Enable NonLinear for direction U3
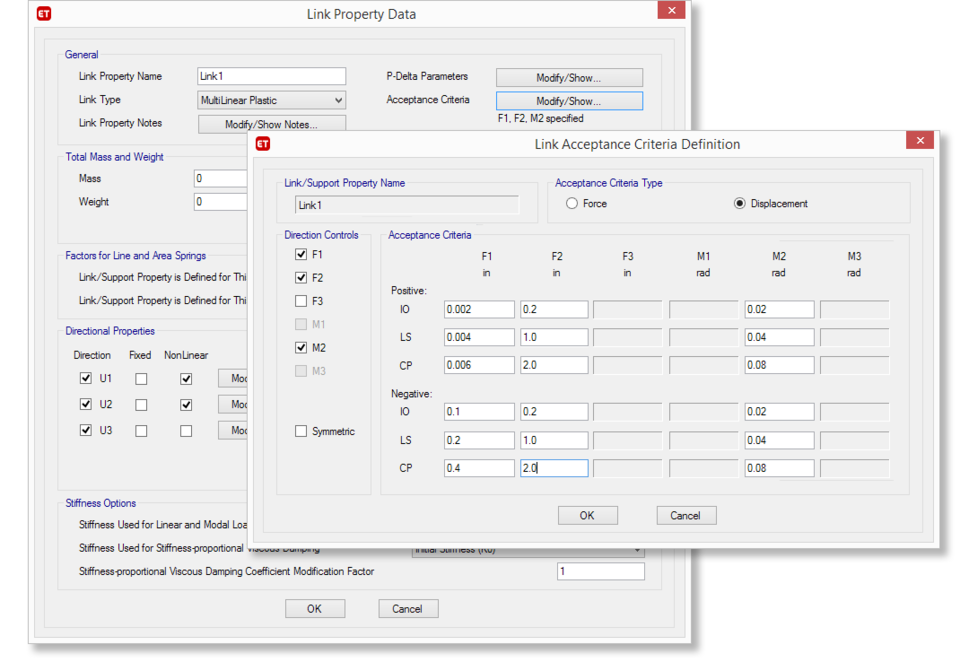Image resolution: width=960 pixels, height=662 pixels. click(x=186, y=430)
